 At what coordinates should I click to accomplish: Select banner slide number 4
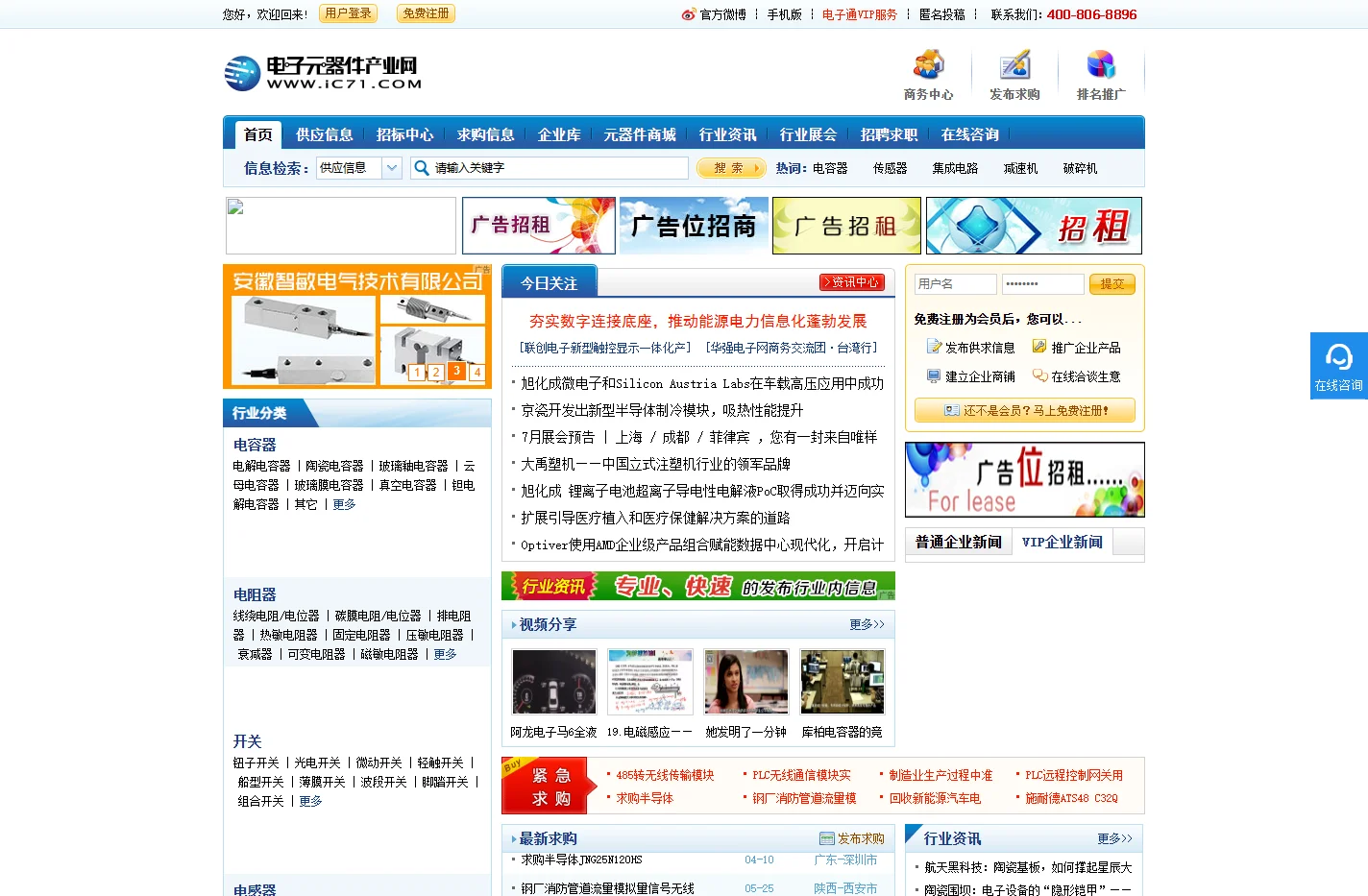[x=476, y=372]
